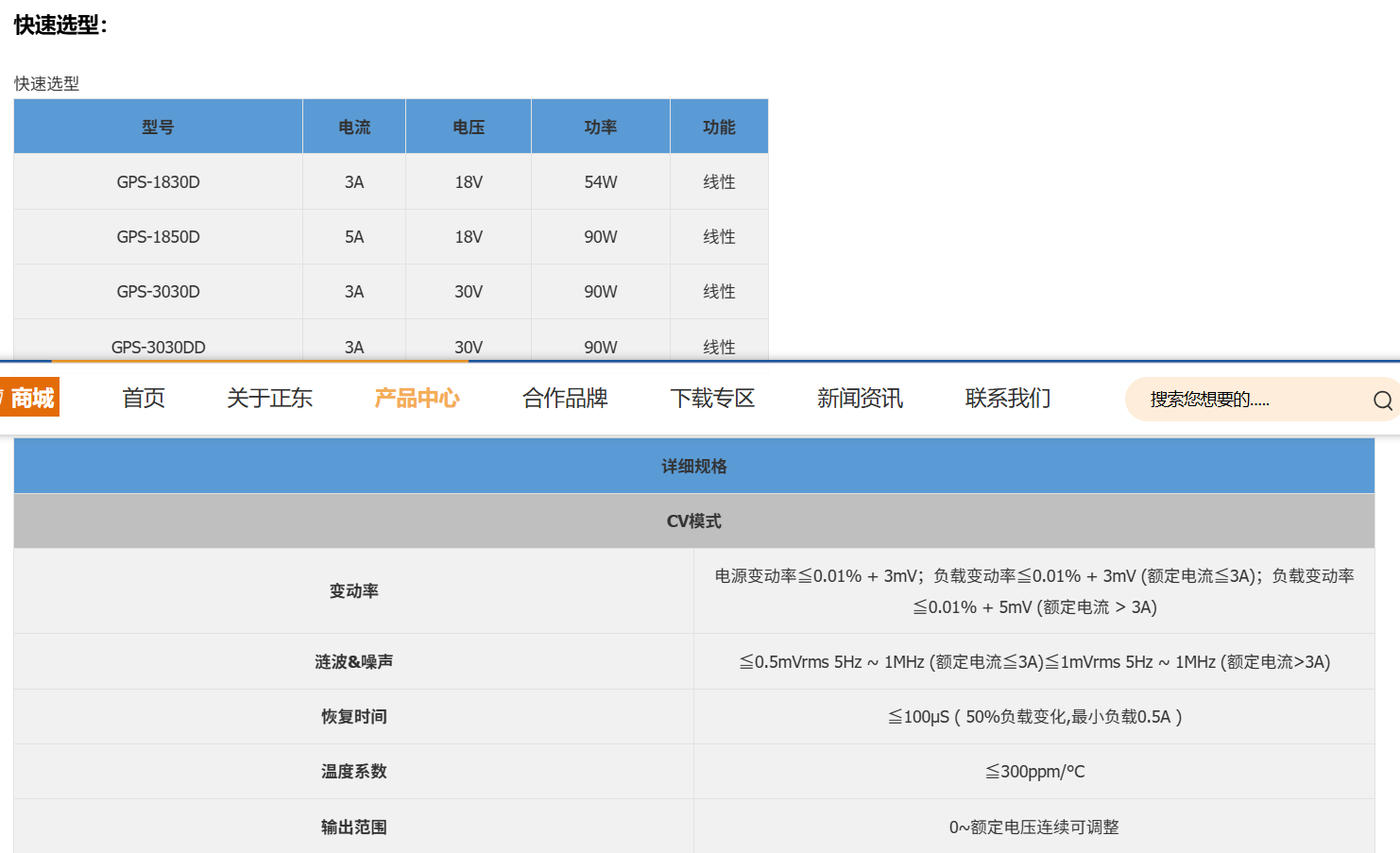Select the GPS-3030DD model cell
The width and height of the screenshot is (1400, 853).
click(x=158, y=342)
